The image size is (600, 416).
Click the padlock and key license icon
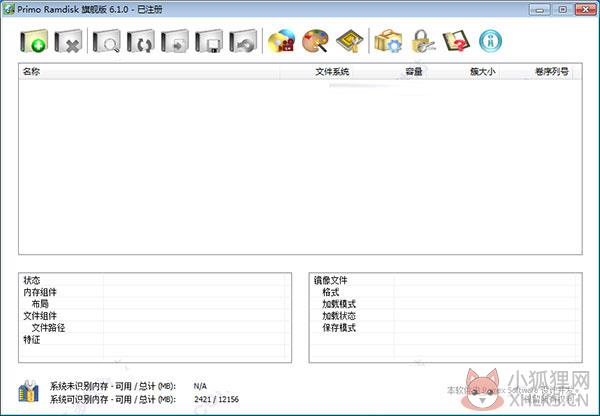(422, 41)
